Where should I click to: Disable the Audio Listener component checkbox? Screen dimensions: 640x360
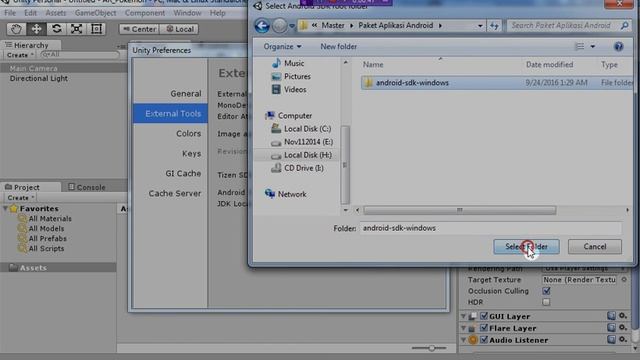click(484, 340)
